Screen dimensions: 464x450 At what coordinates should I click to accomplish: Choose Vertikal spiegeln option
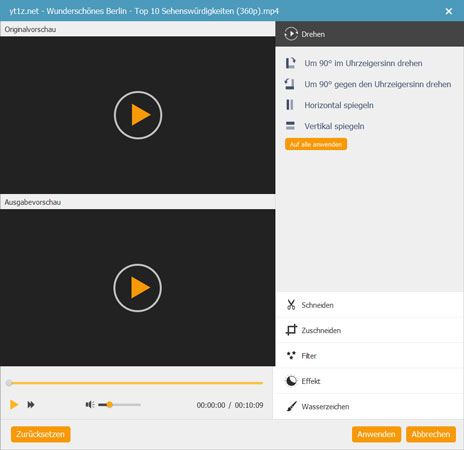click(x=334, y=126)
